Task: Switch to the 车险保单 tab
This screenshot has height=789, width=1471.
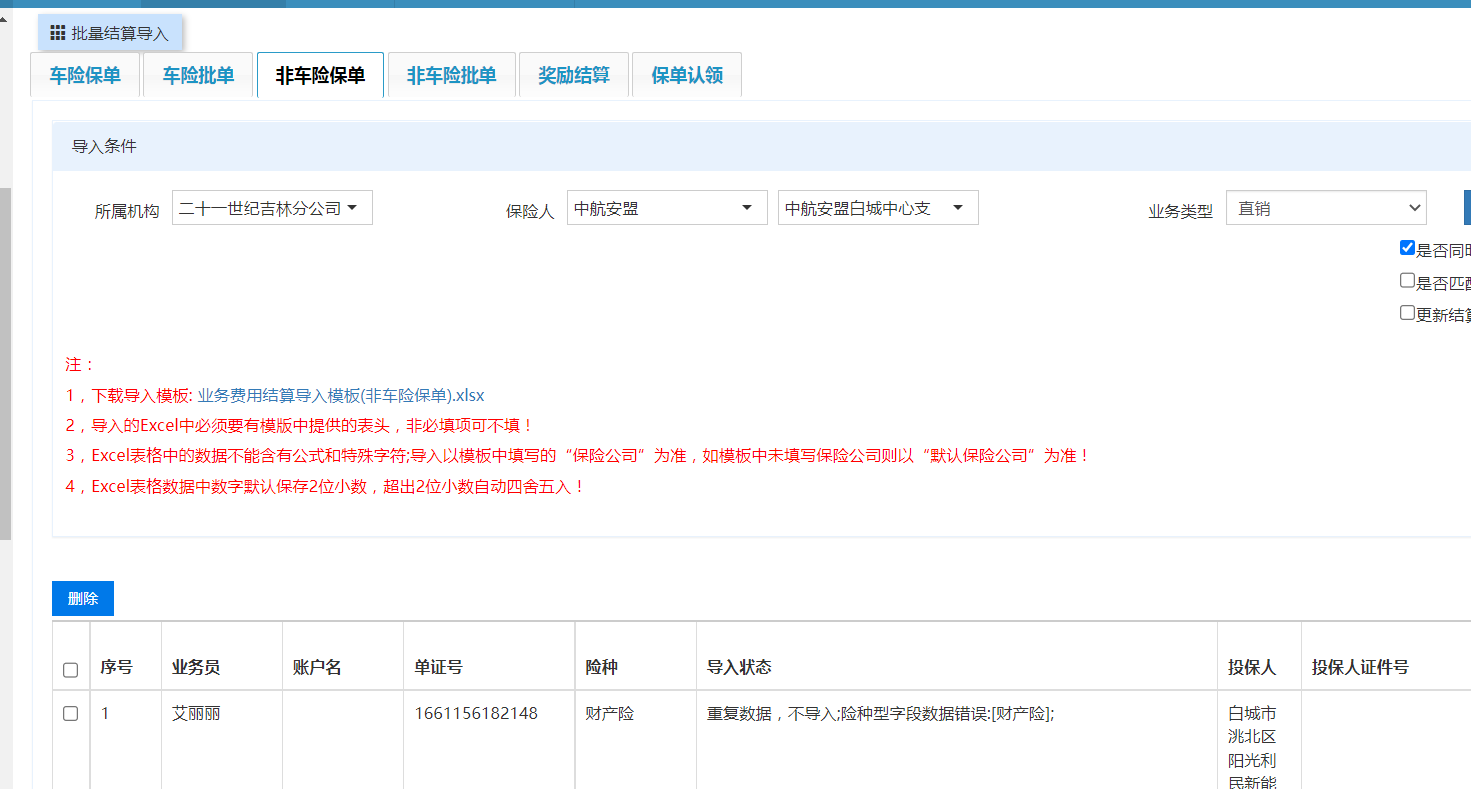Action: [85, 76]
